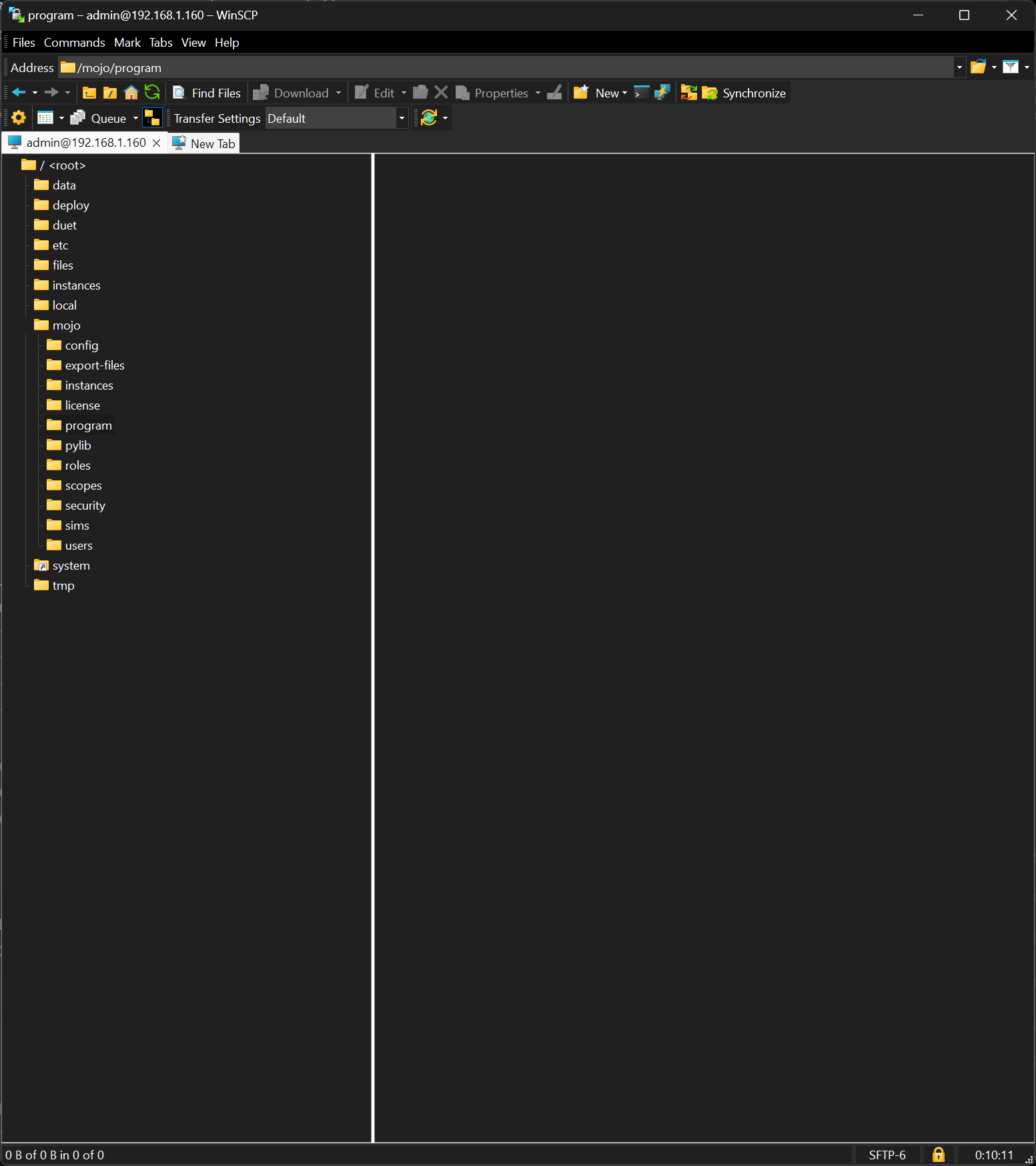The height and width of the screenshot is (1166, 1036).
Task: Expand the forward history dropdown arrow
Action: 67,93
